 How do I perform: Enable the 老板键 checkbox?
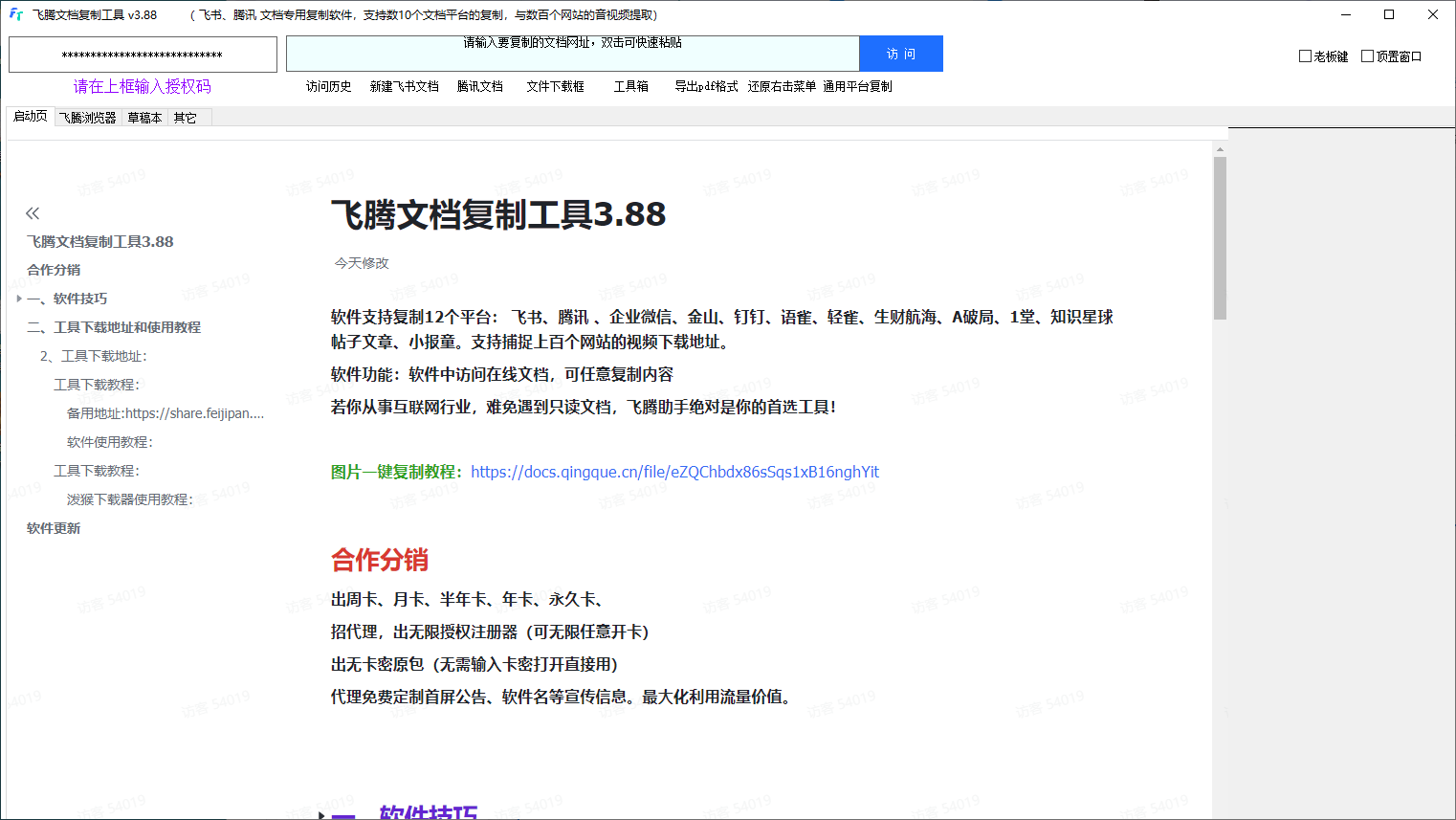[x=1305, y=56]
